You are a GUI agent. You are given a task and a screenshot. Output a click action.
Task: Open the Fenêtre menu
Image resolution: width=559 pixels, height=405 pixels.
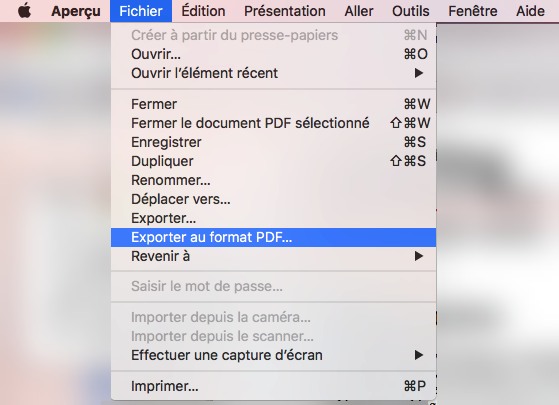click(x=473, y=11)
